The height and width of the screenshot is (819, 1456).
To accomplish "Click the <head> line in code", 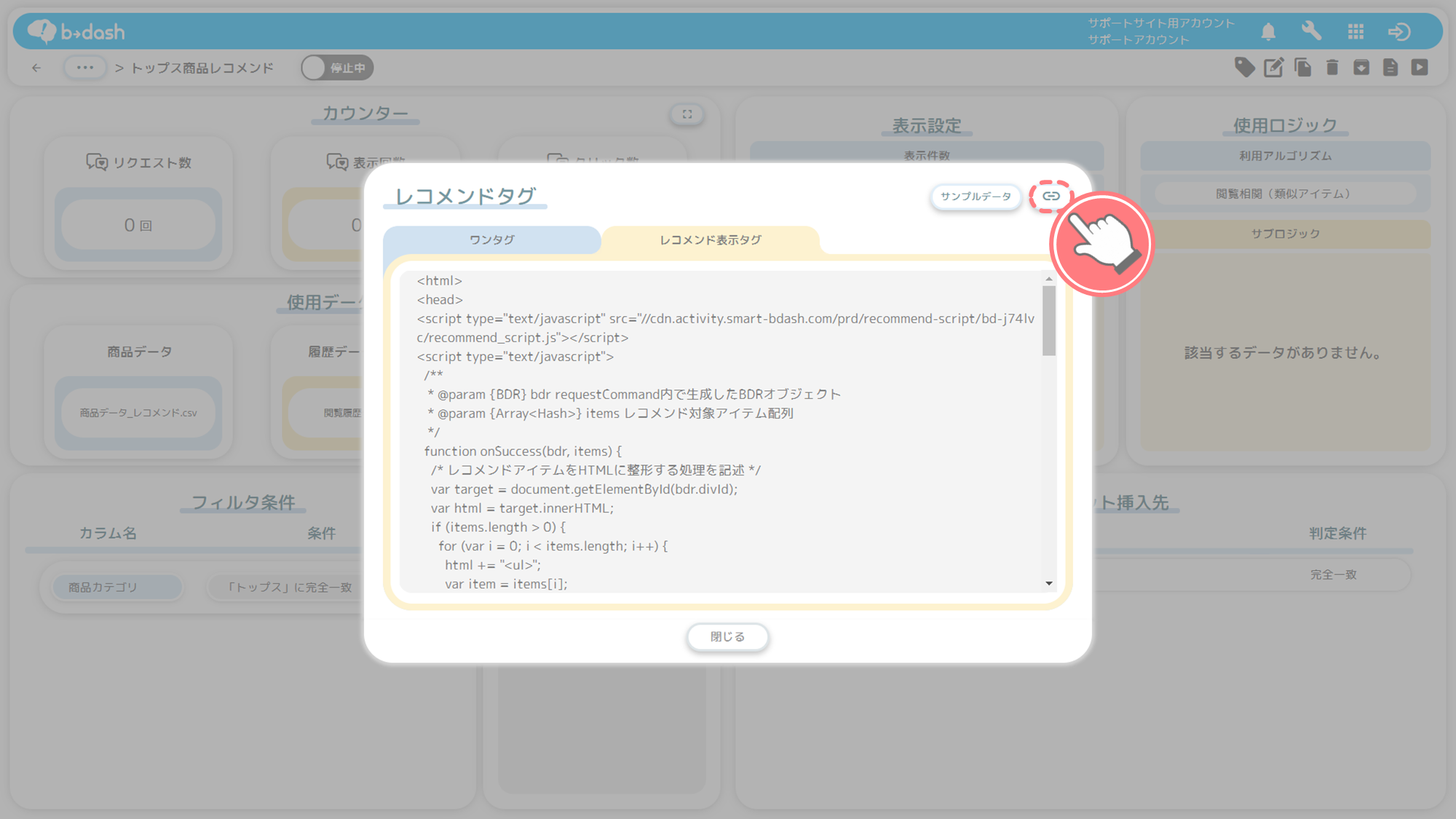I will 440,300.
